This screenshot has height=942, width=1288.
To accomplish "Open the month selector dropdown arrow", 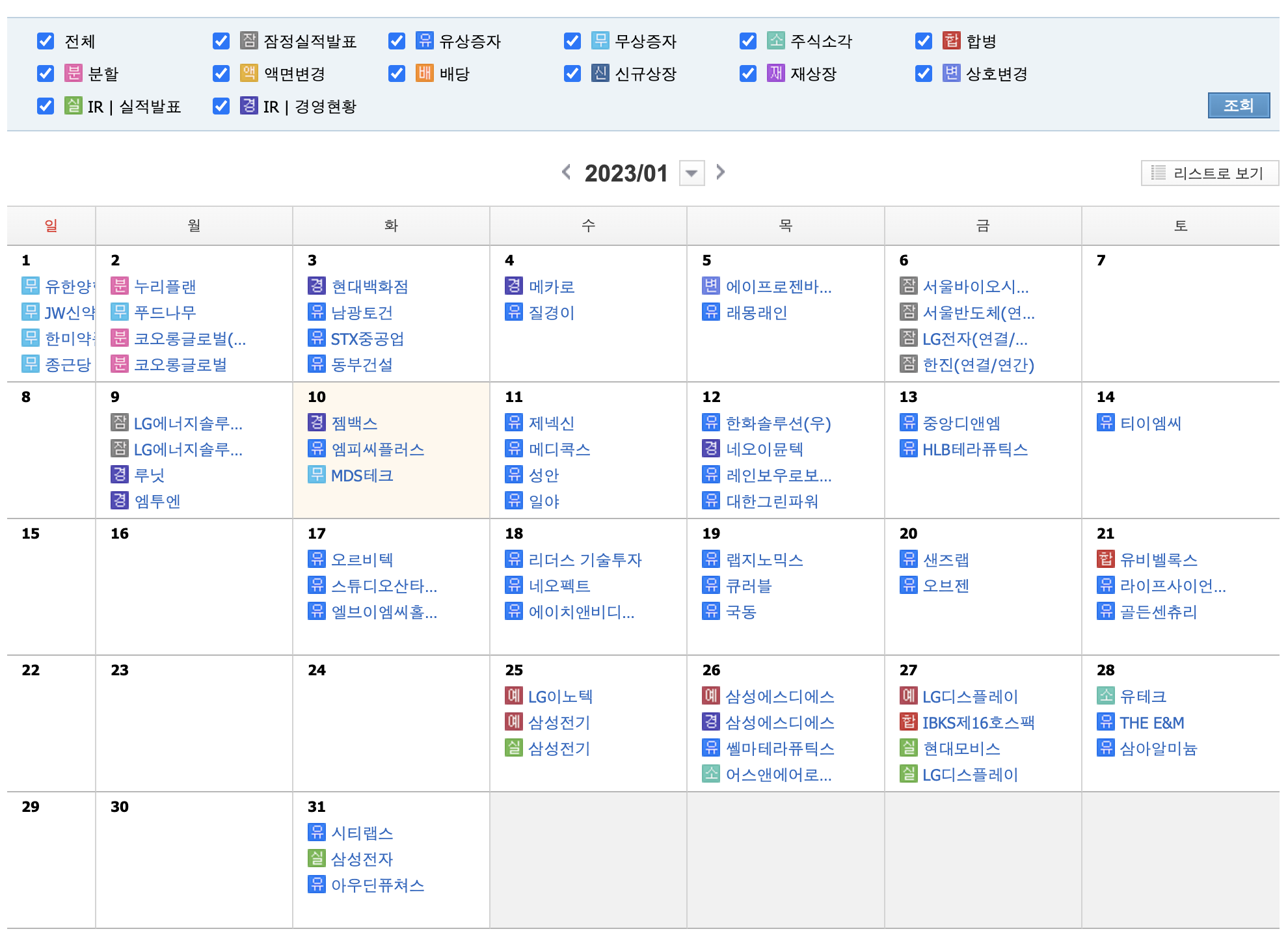I will (x=691, y=173).
